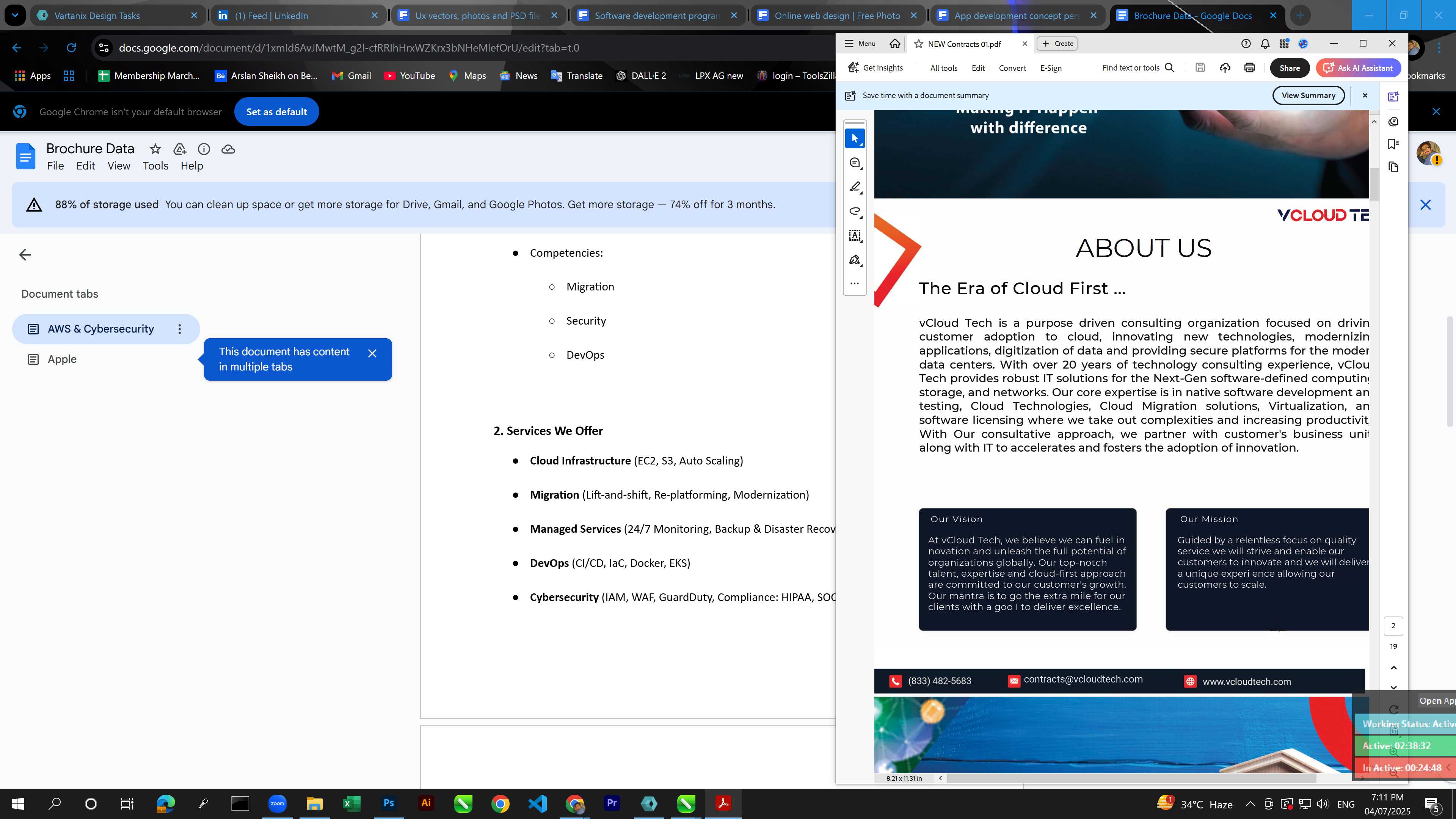The width and height of the screenshot is (1456, 819).
Task: Go to next page in Acrobat
Action: click(x=1393, y=687)
